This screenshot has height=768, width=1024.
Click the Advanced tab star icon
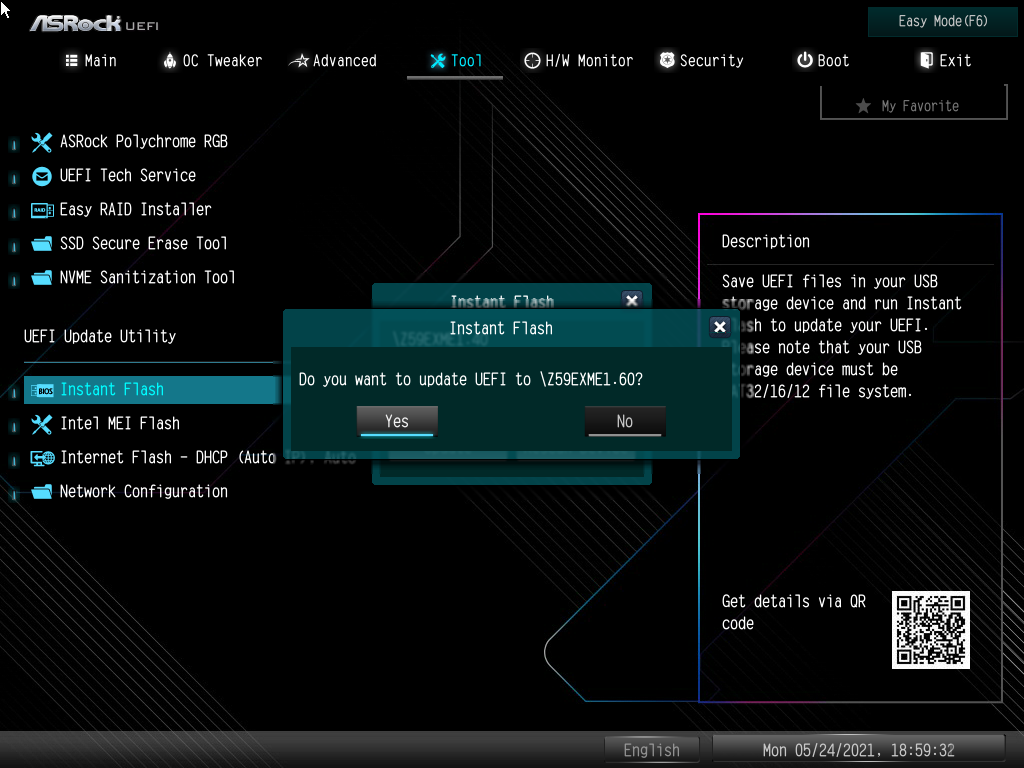(299, 61)
